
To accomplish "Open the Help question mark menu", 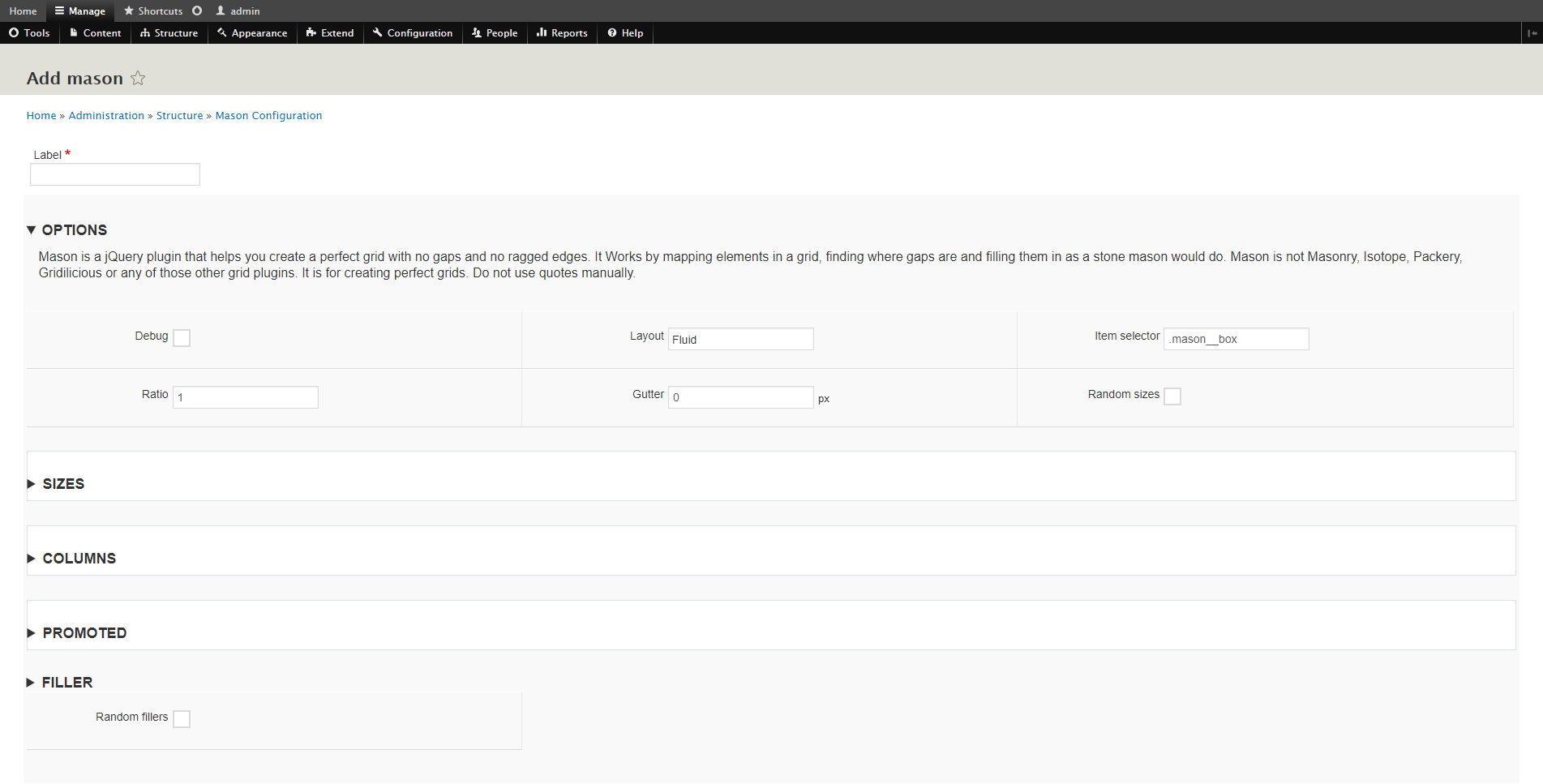I will point(612,33).
